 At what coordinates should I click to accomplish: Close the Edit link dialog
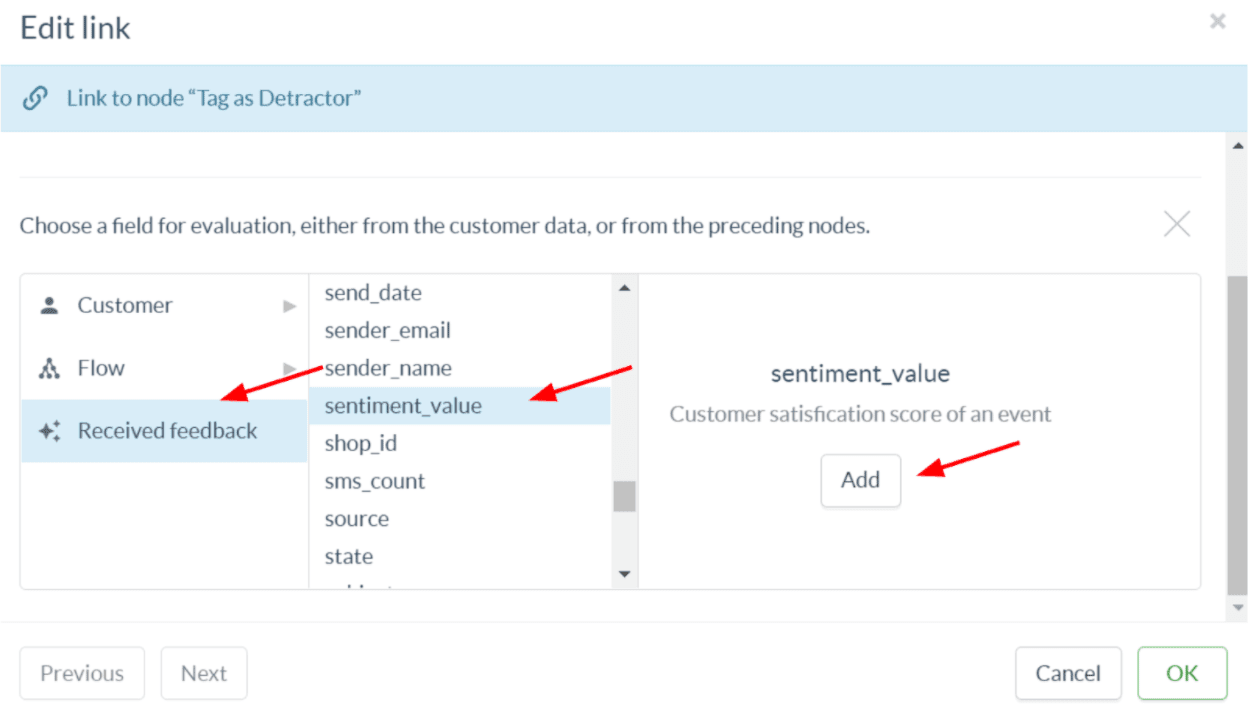pos(1217,21)
